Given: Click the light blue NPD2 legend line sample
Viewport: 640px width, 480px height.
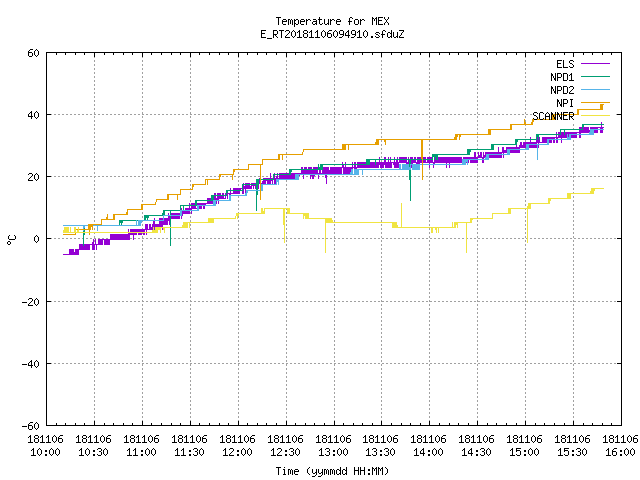Looking at the screenshot, I should point(595,90).
